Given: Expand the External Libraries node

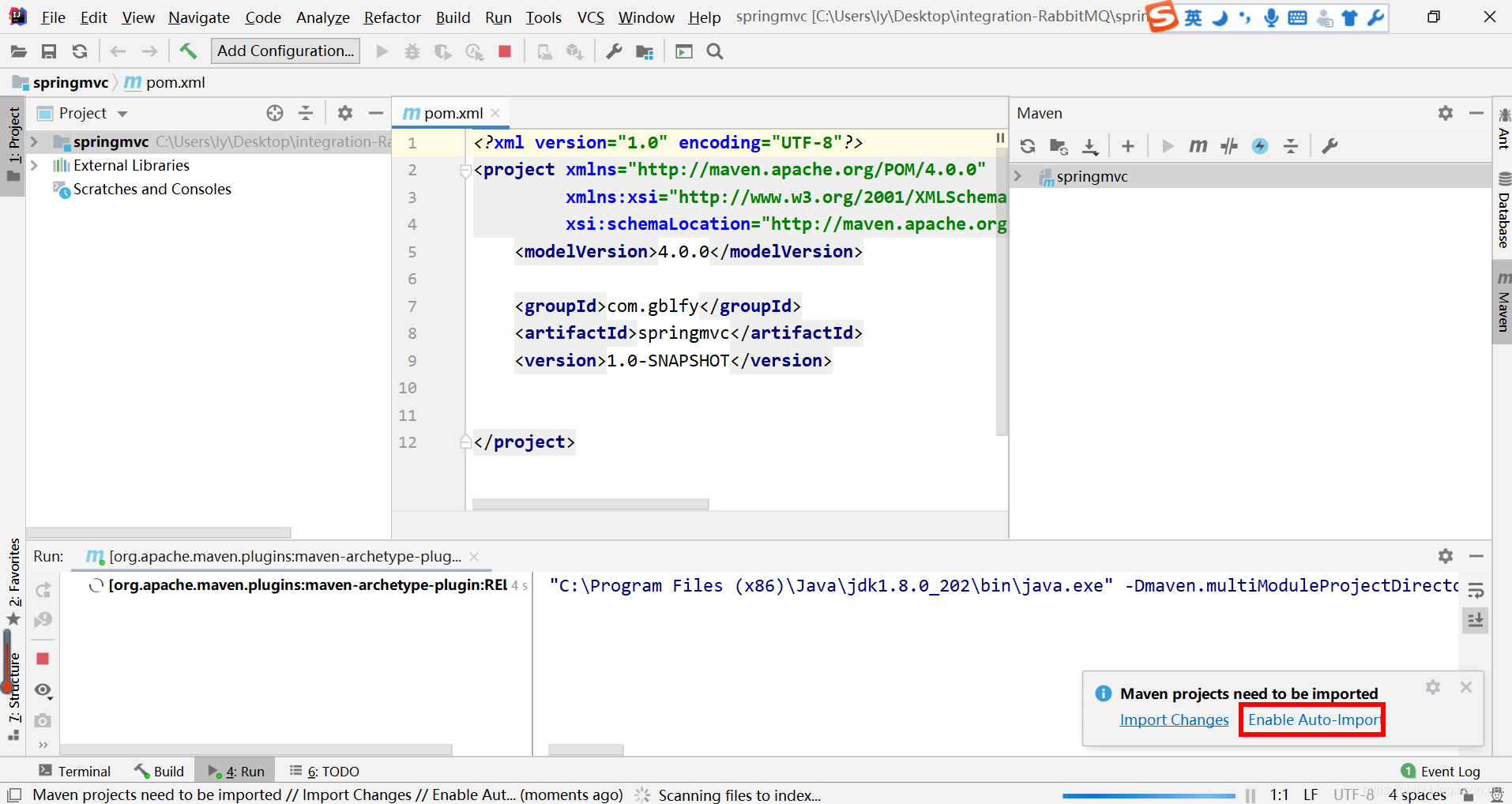Looking at the screenshot, I should (34, 166).
